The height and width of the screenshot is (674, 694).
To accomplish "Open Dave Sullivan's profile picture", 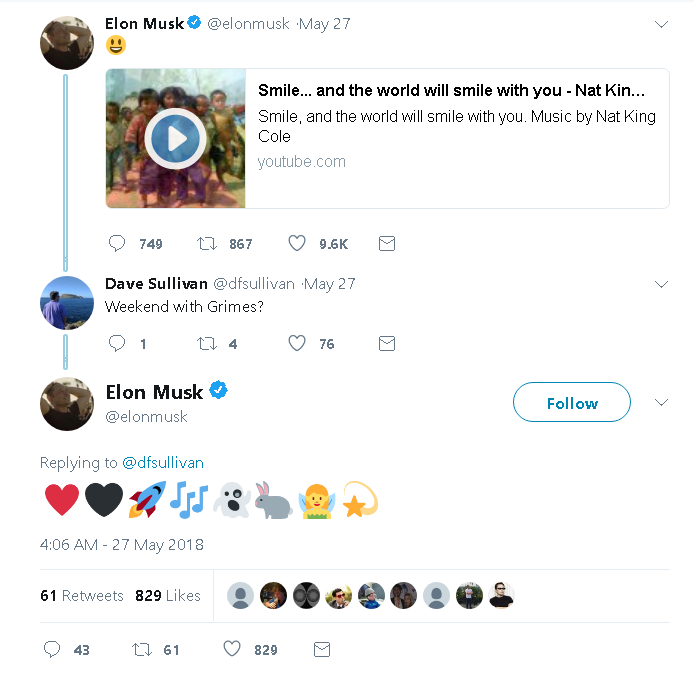I will coord(67,302).
